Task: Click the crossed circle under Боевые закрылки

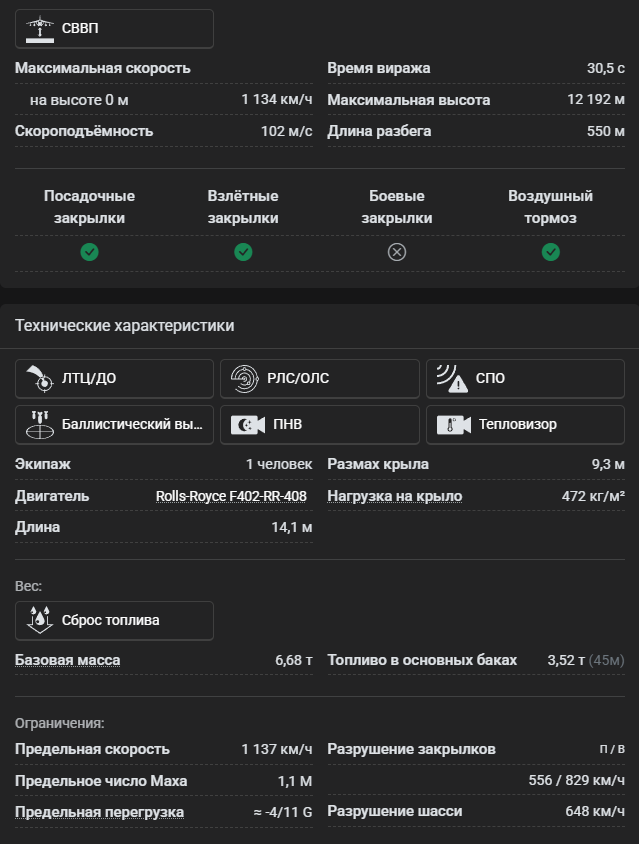Action: [397, 252]
